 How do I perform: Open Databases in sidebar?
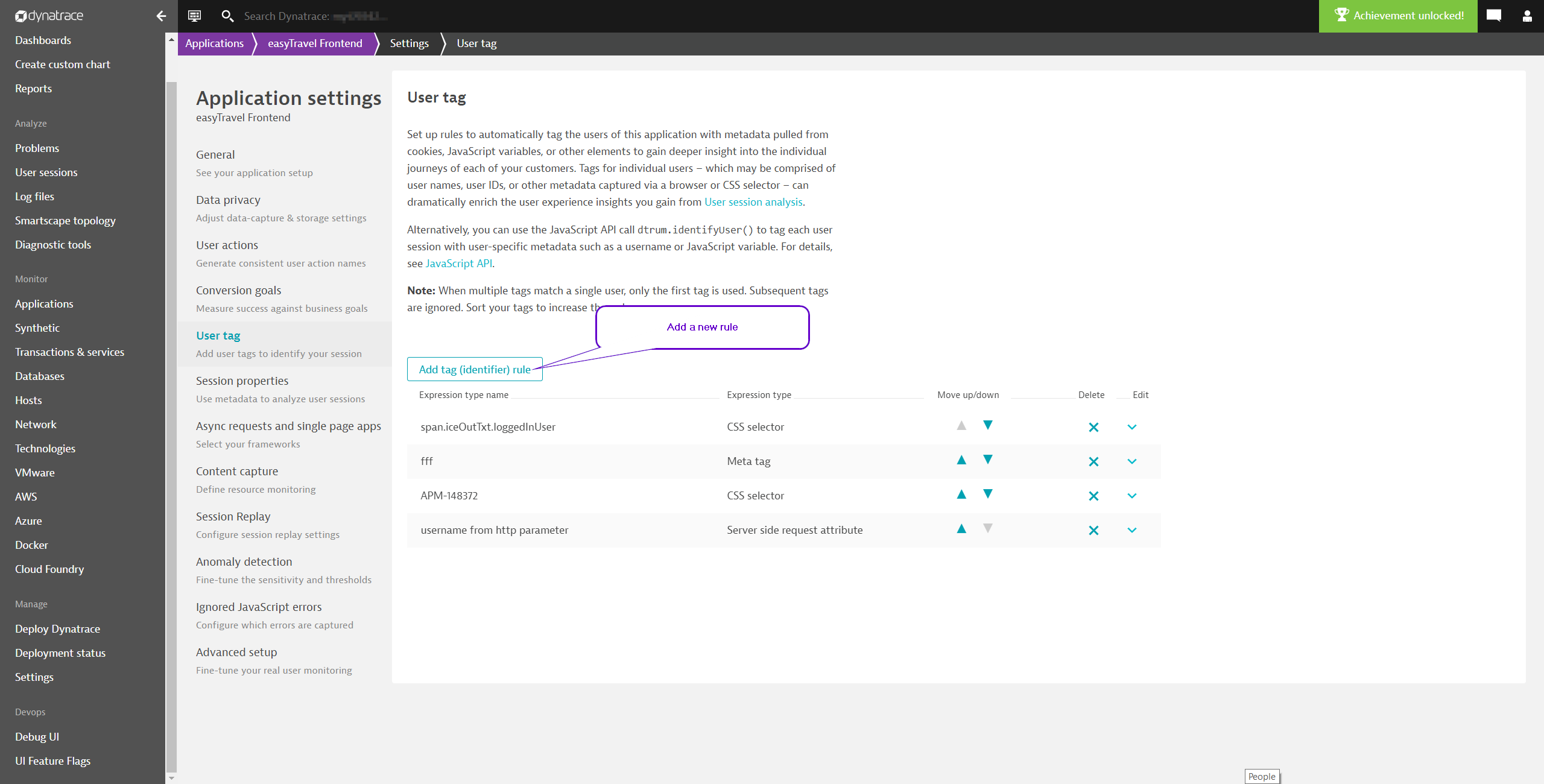40,376
